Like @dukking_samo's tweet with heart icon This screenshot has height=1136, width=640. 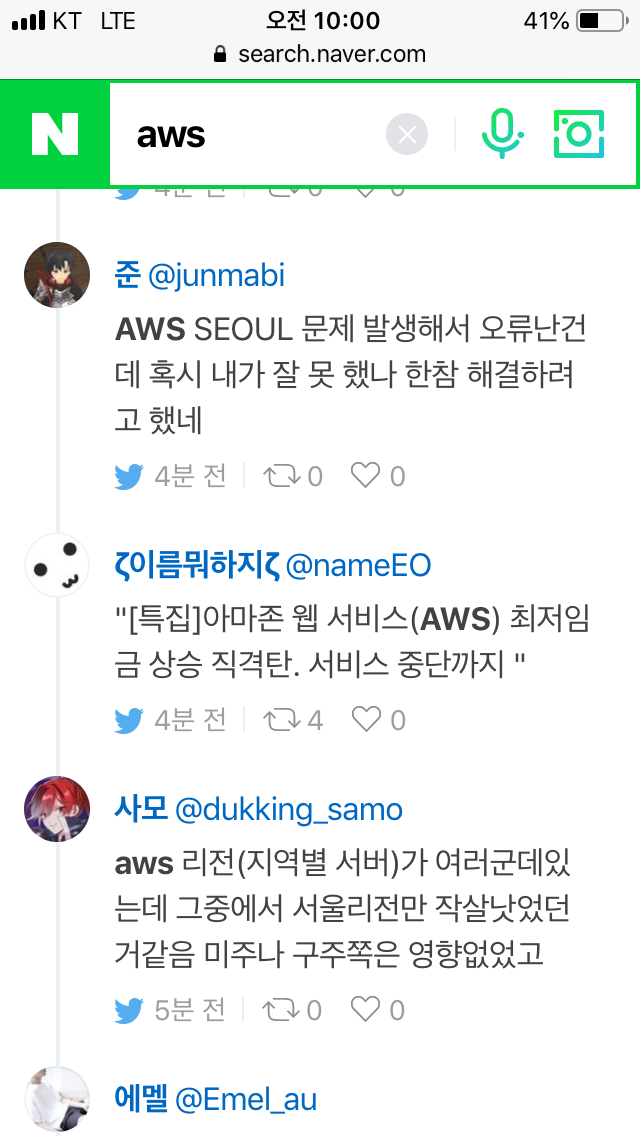[366, 1010]
